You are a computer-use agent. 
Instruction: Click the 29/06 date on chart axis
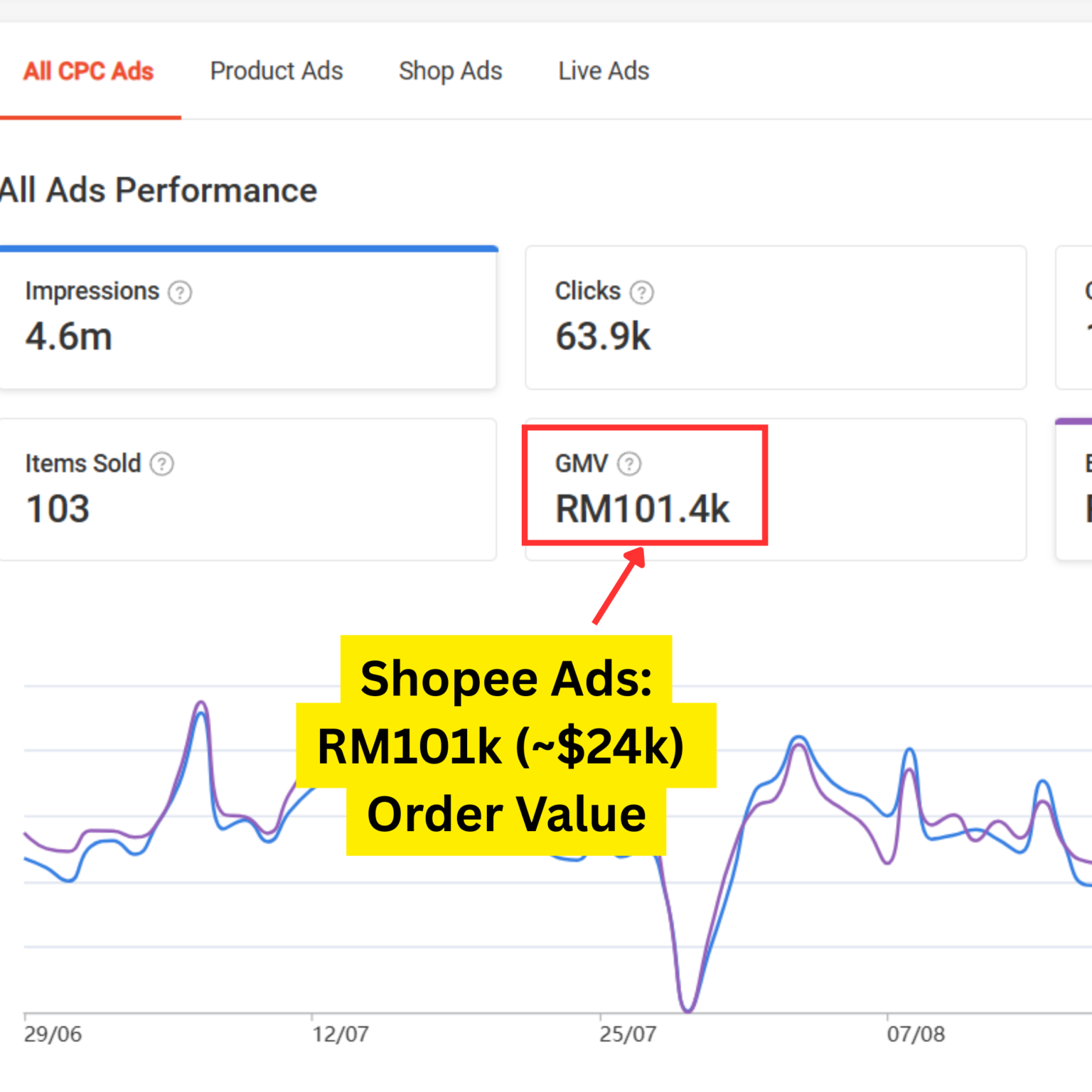(53, 1034)
